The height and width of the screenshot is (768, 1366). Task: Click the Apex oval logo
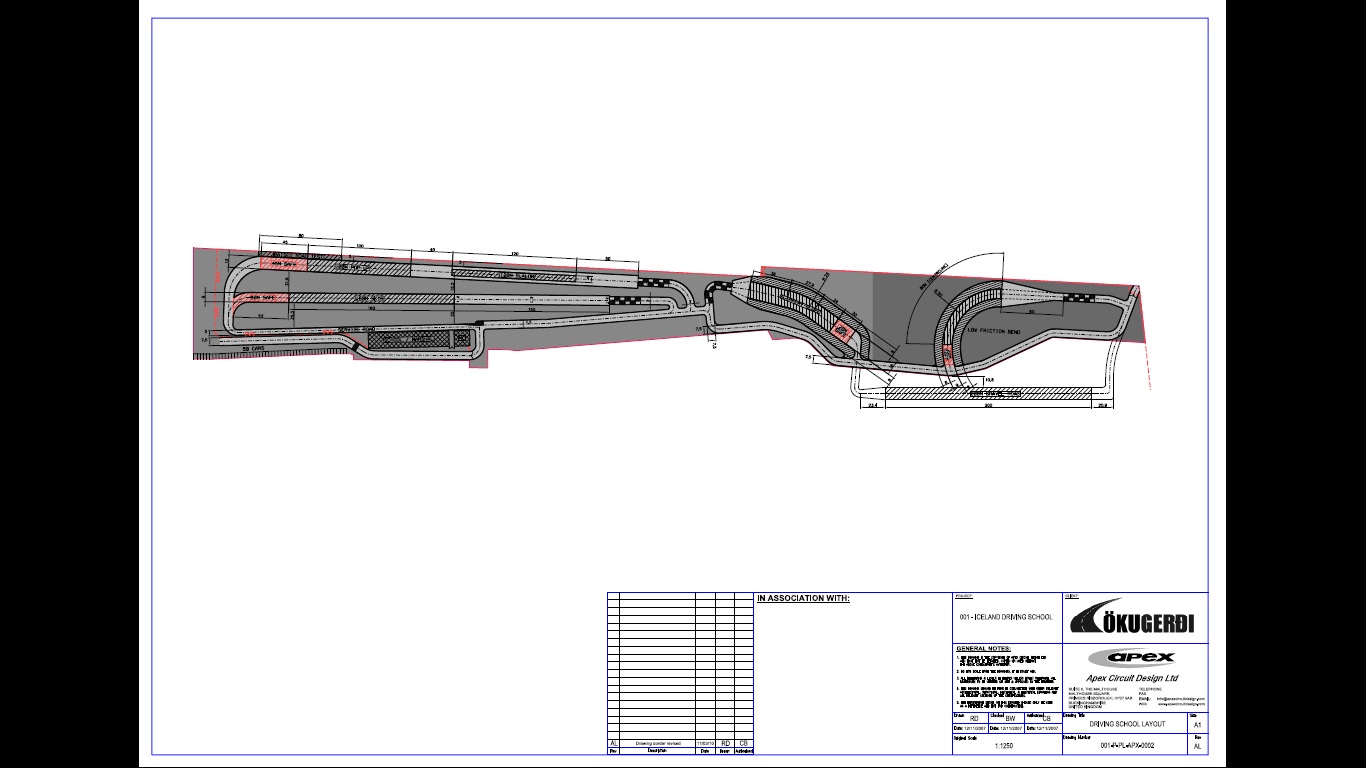[x=1132, y=657]
